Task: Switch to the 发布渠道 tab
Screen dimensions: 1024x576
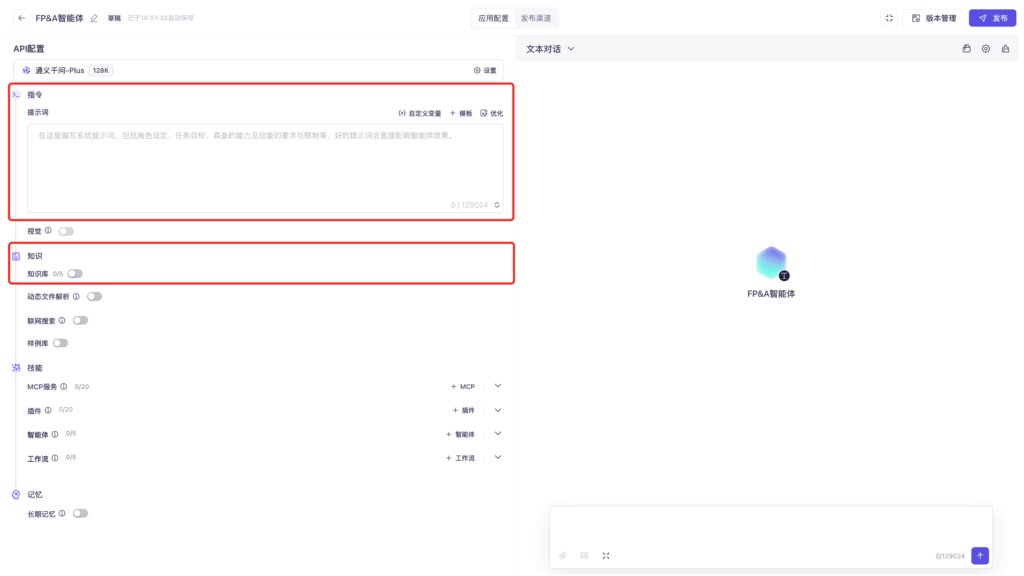Action: 538,18
